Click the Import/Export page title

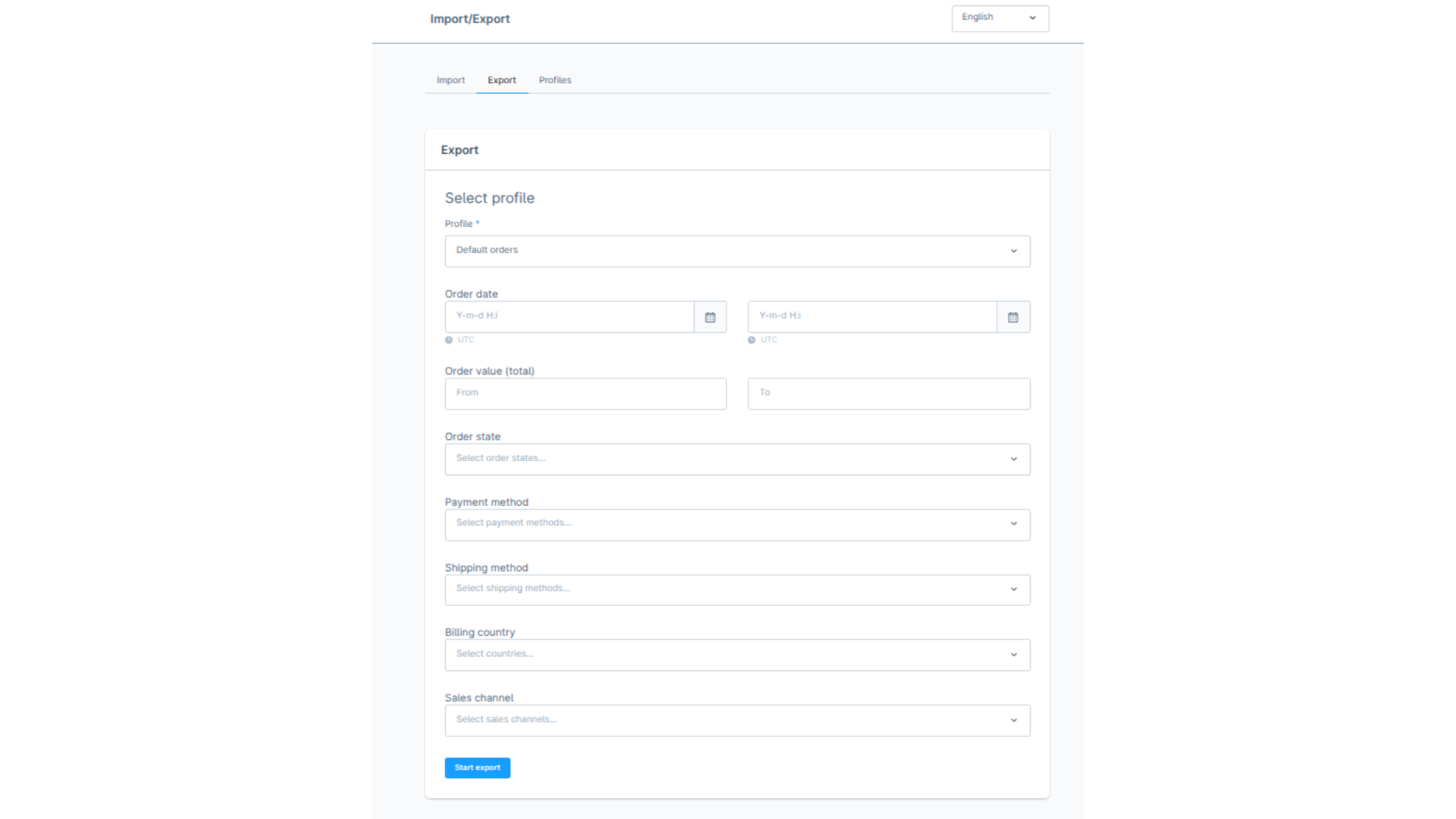469,19
